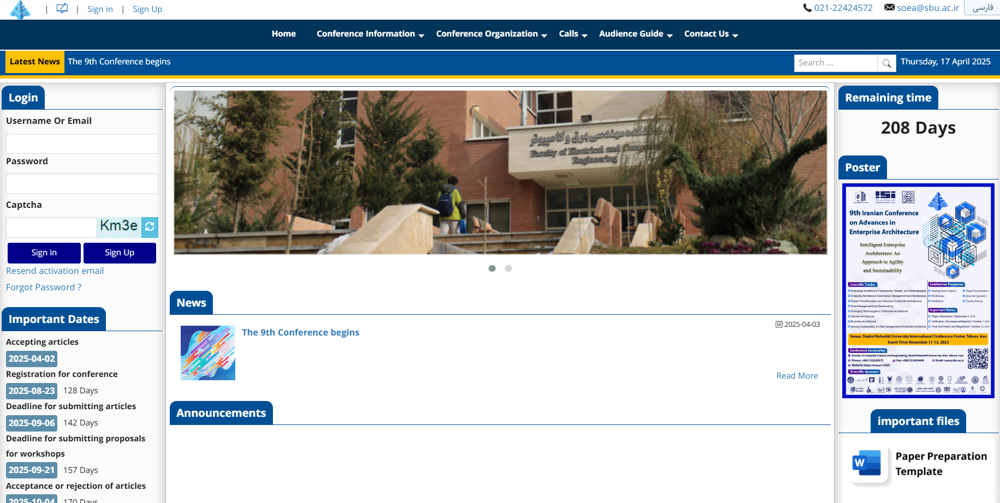Focus the Username Or Email field
The image size is (1000, 503).
[82, 144]
